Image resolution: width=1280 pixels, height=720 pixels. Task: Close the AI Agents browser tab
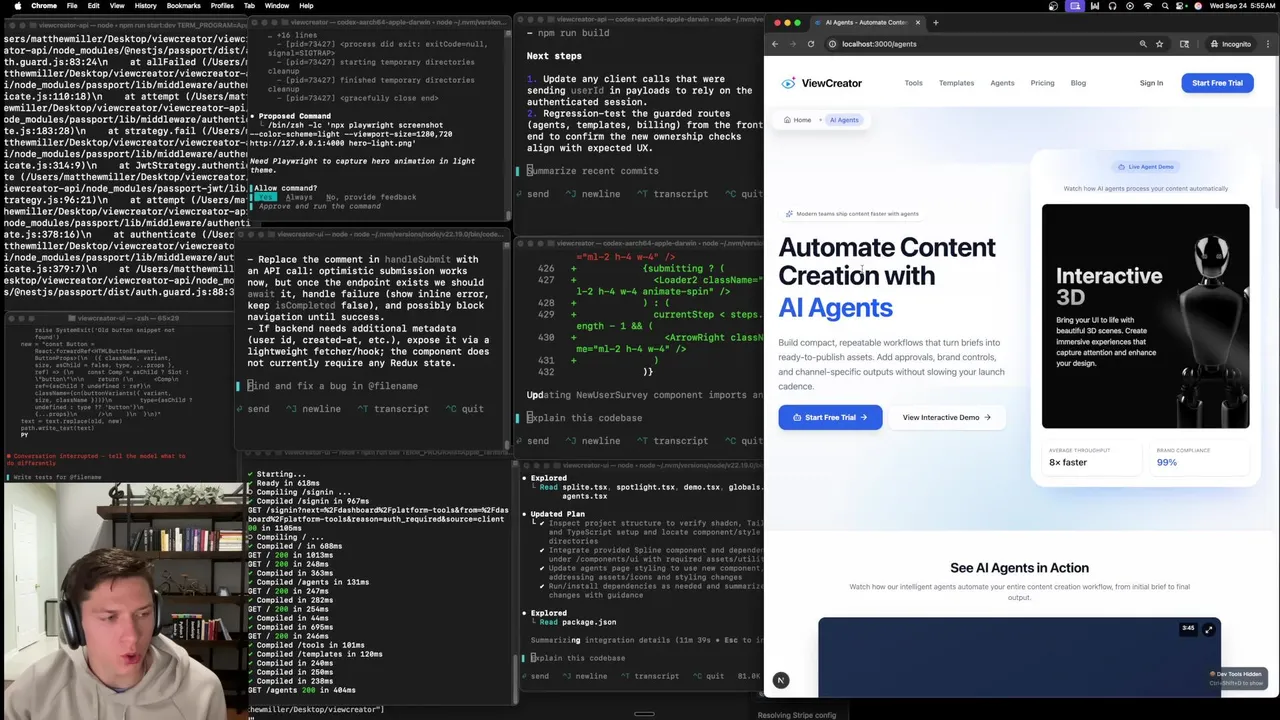[x=917, y=22]
